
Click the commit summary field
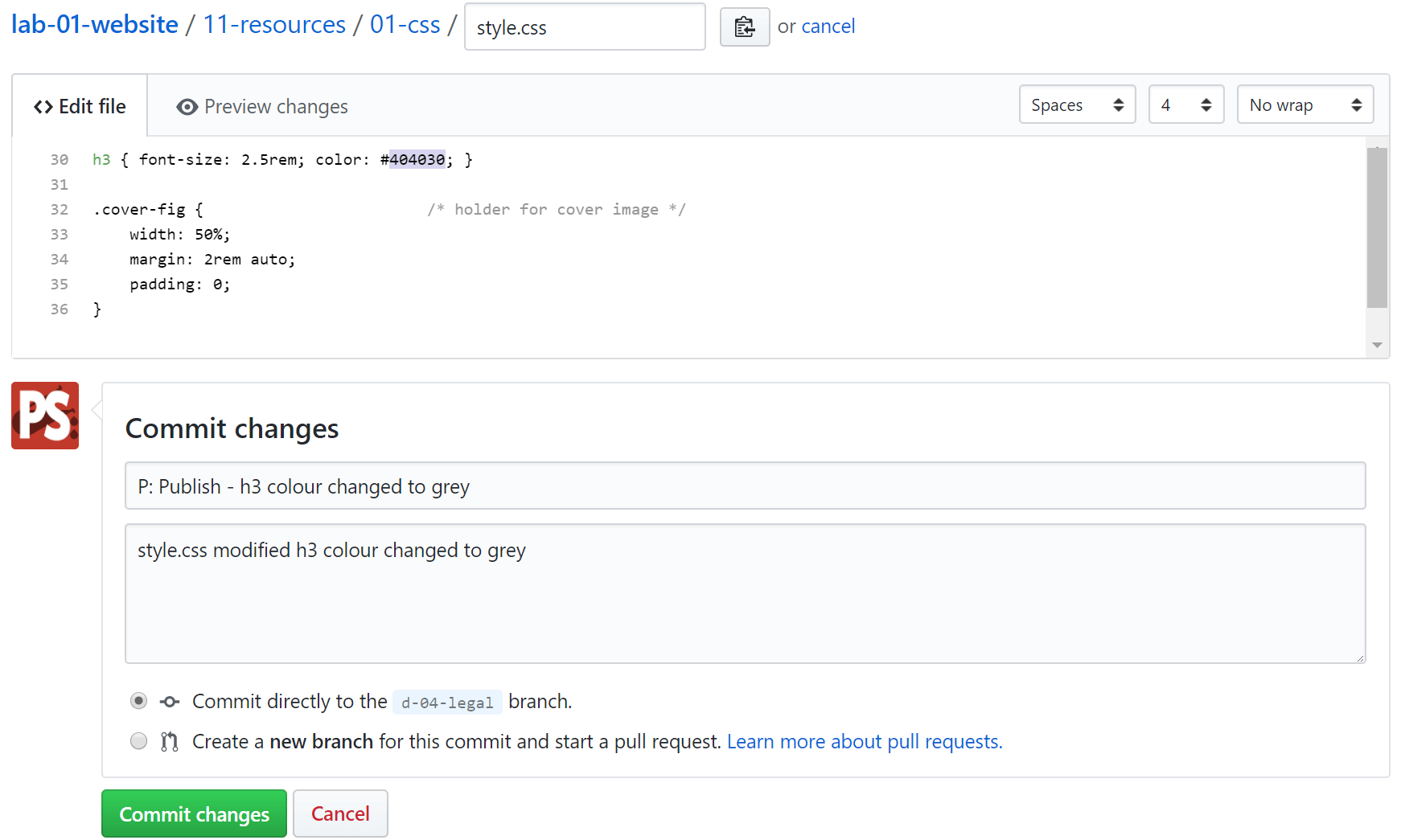(745, 486)
